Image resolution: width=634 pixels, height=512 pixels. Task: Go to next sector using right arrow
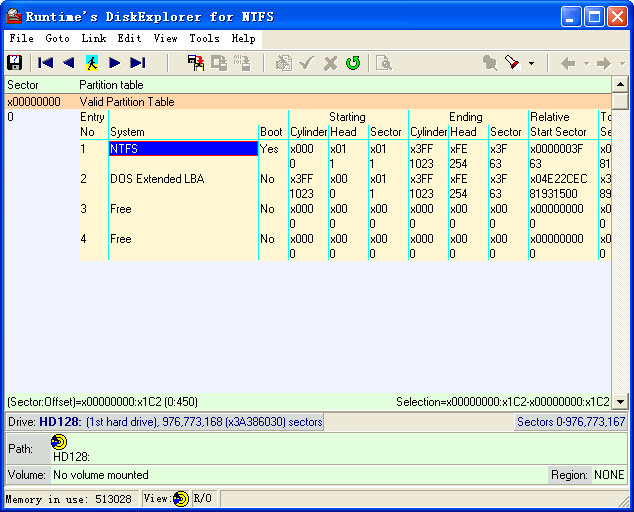(115, 63)
